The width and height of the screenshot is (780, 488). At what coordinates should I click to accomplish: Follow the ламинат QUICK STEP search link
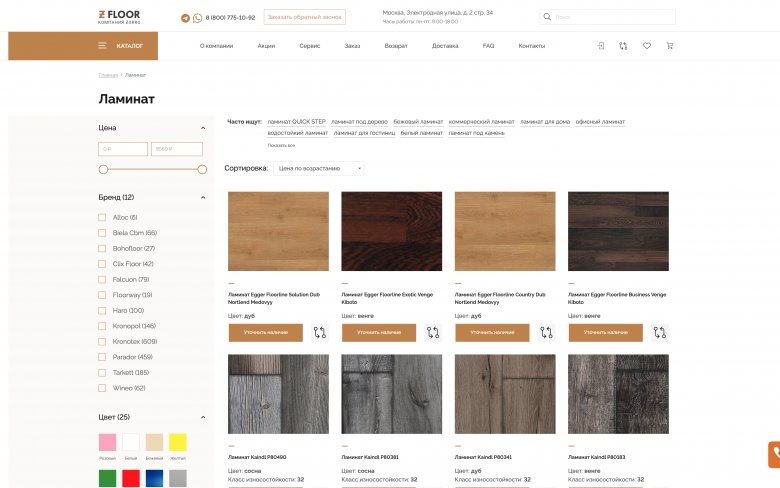point(296,122)
